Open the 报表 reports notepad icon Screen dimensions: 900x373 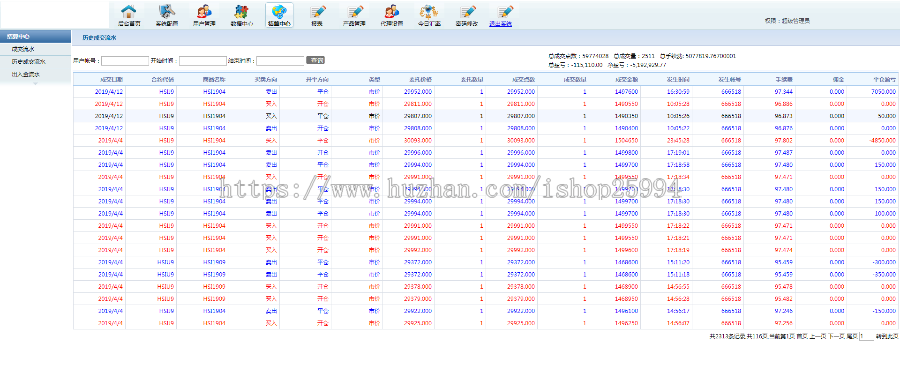(317, 15)
